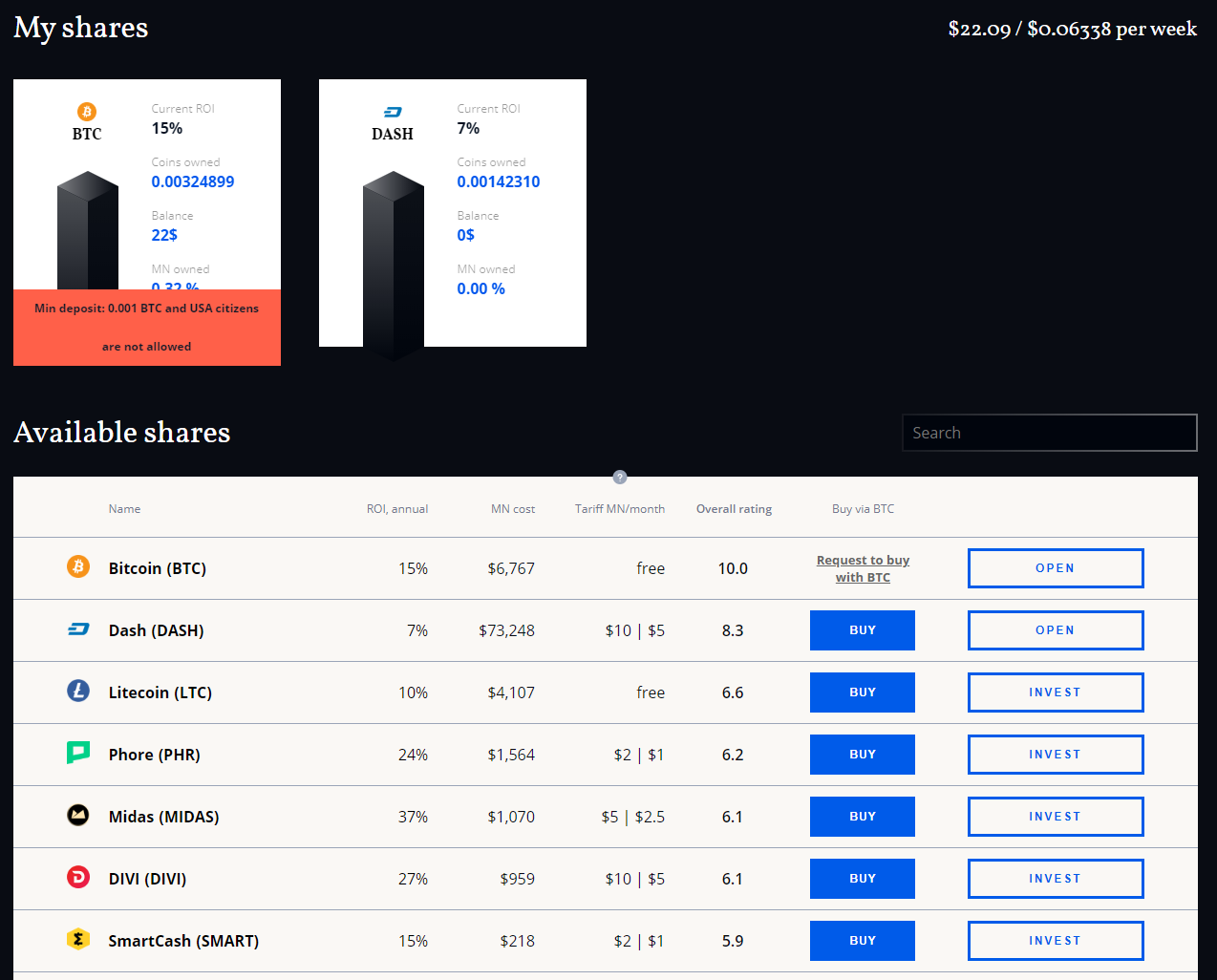Screen dimensions: 1217x980
Task: Click the Phore coin icon in table
Action: [78, 753]
